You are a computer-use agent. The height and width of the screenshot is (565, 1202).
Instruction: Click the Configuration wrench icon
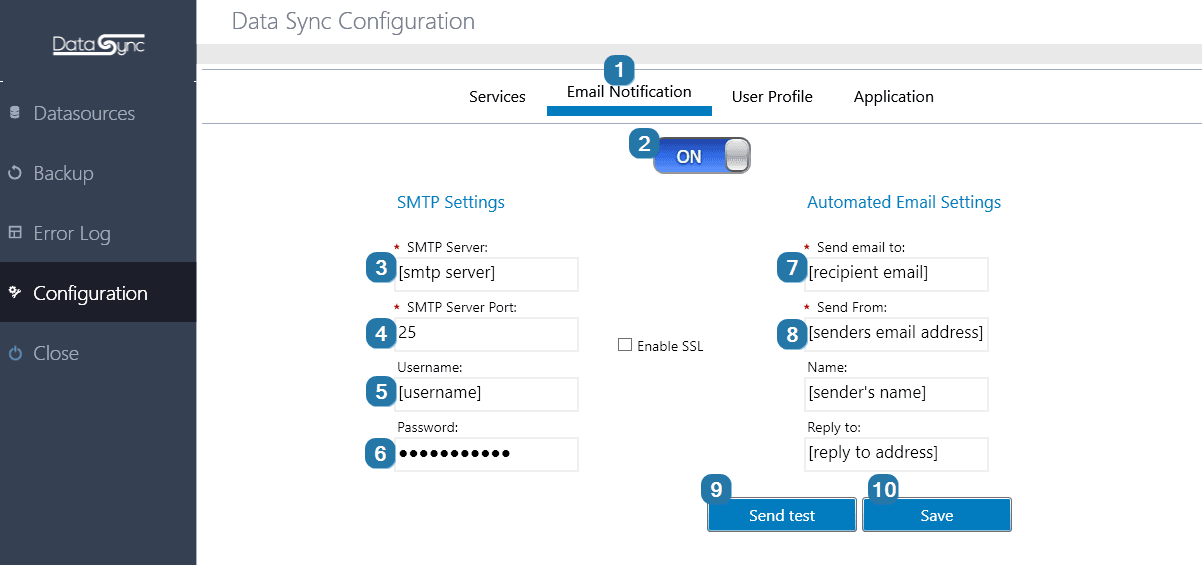pyautogui.click(x=14, y=293)
